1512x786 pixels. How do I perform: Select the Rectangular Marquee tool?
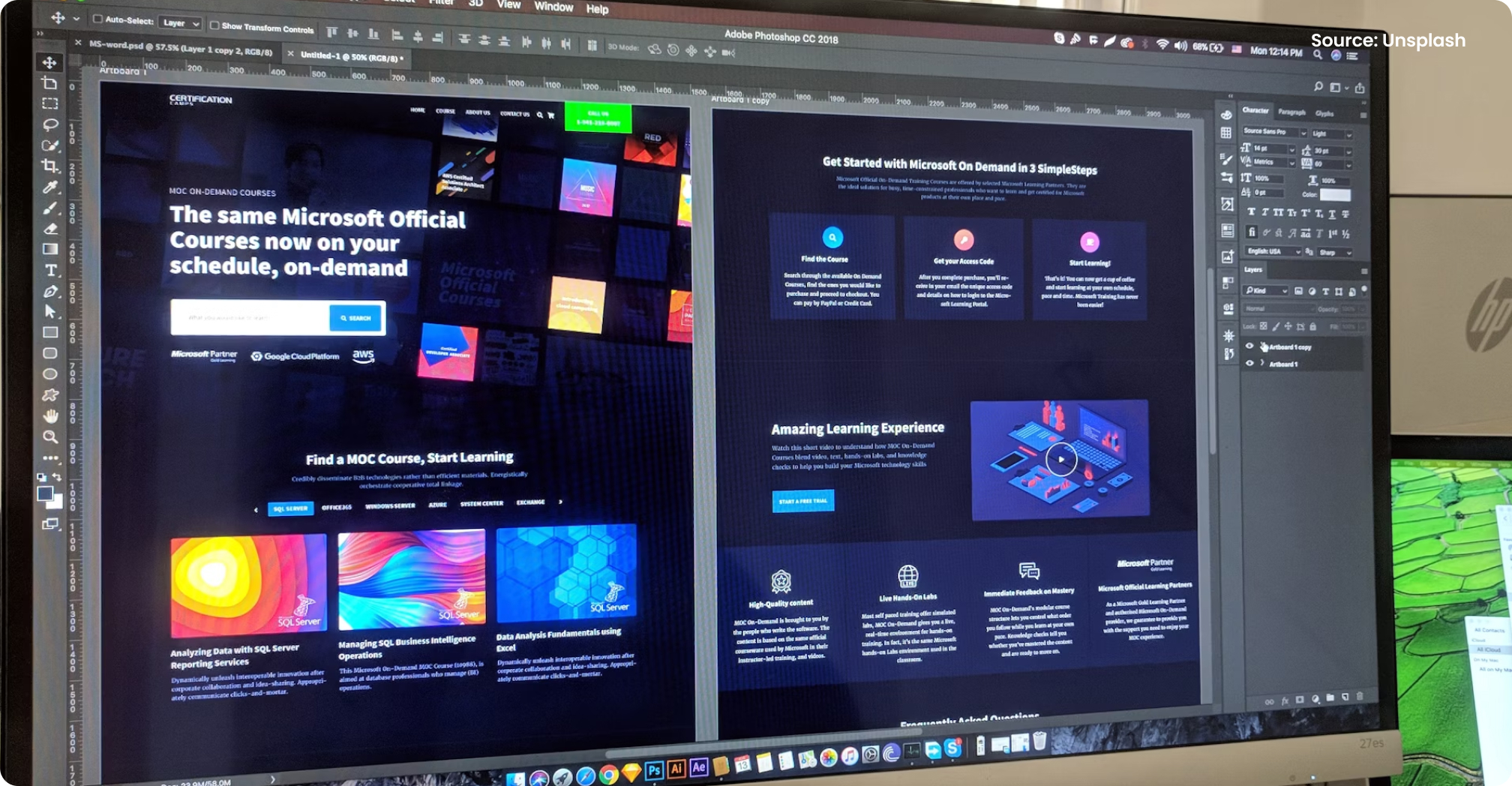click(50, 103)
